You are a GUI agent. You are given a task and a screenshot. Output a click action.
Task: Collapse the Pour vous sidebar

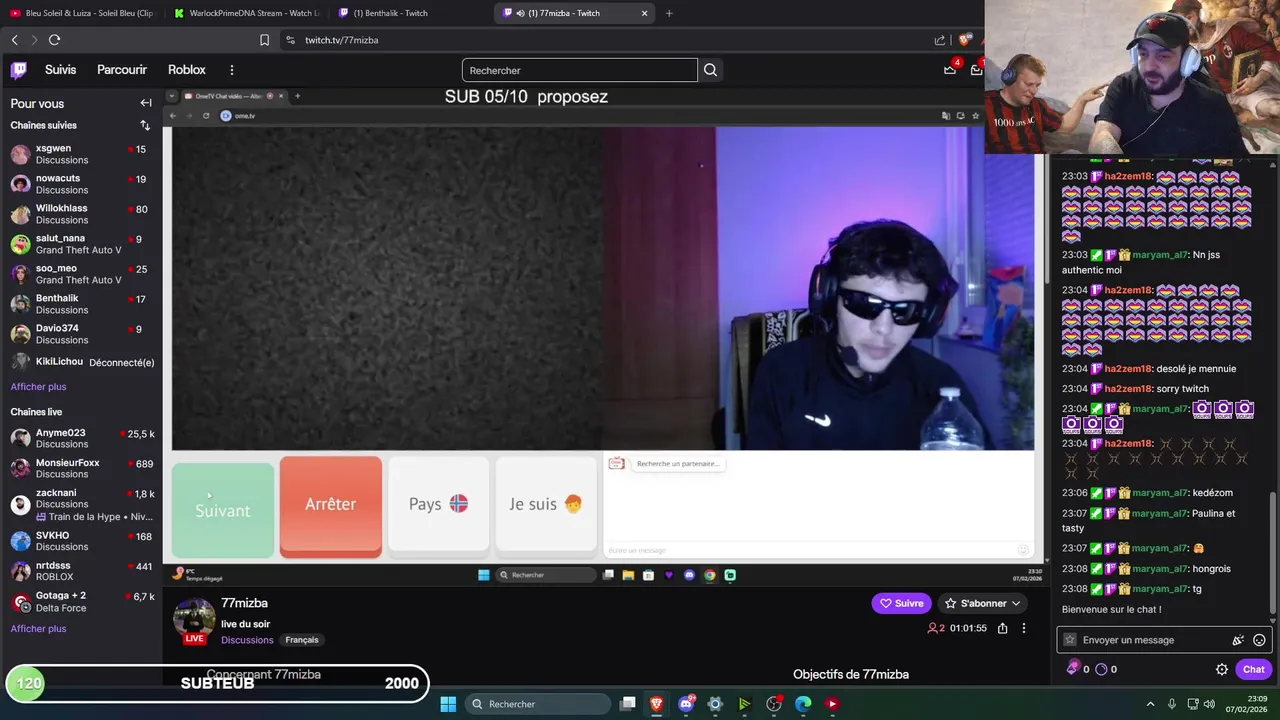click(146, 103)
